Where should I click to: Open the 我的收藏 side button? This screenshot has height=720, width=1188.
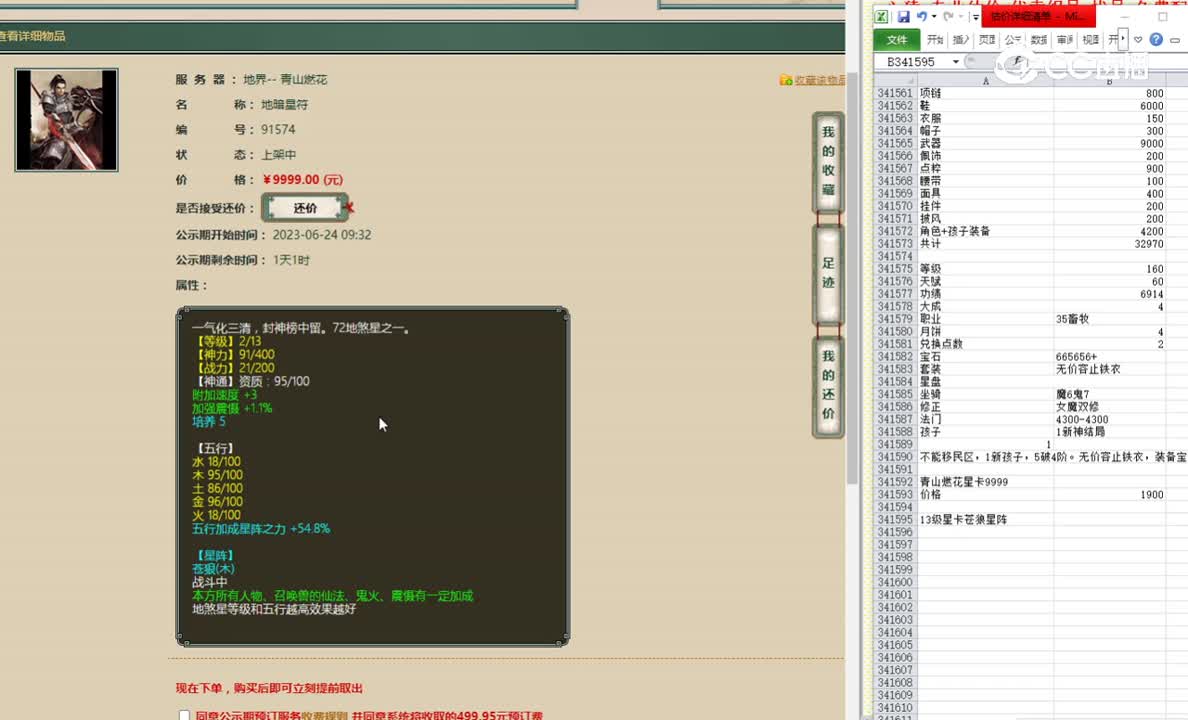(x=828, y=161)
